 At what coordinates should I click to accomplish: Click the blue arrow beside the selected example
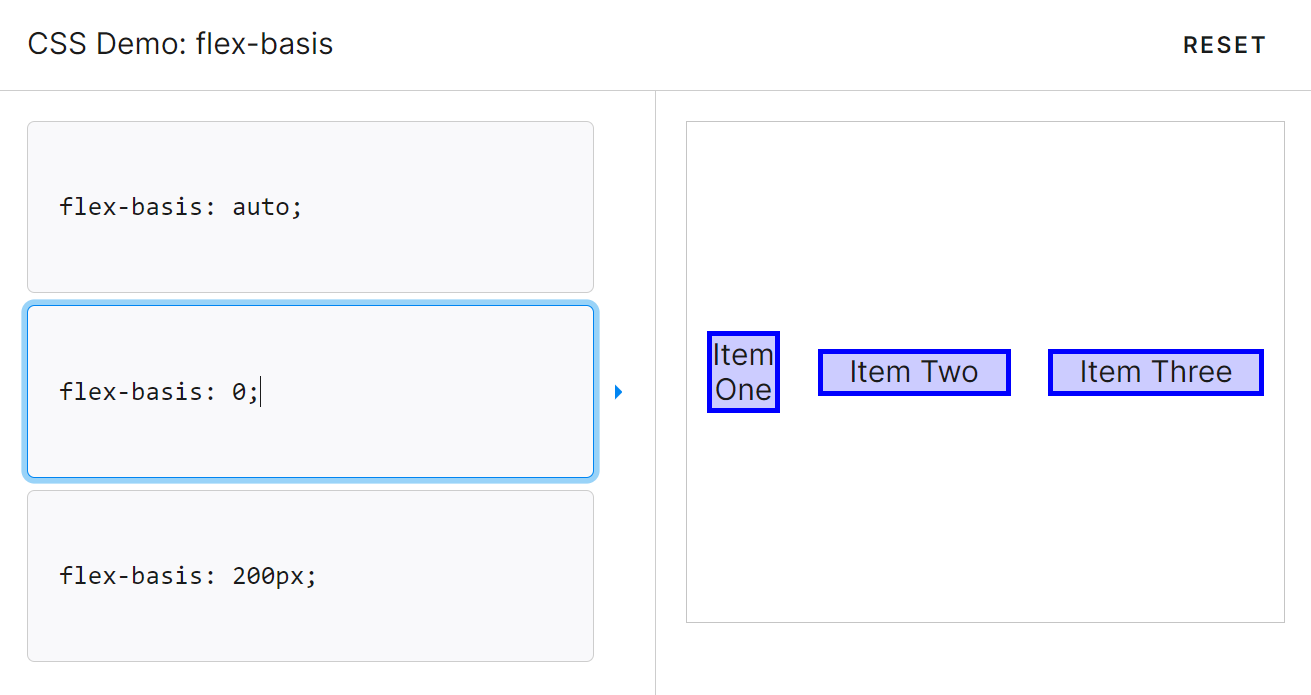[x=619, y=392]
